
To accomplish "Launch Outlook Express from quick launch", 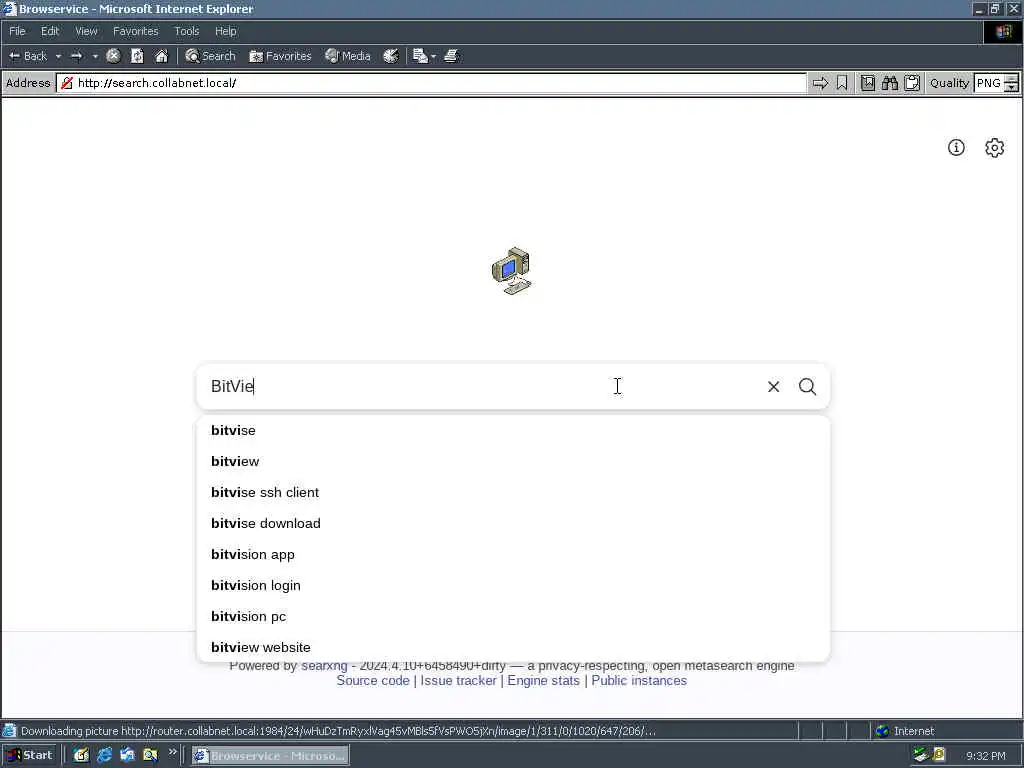I will pos(127,756).
